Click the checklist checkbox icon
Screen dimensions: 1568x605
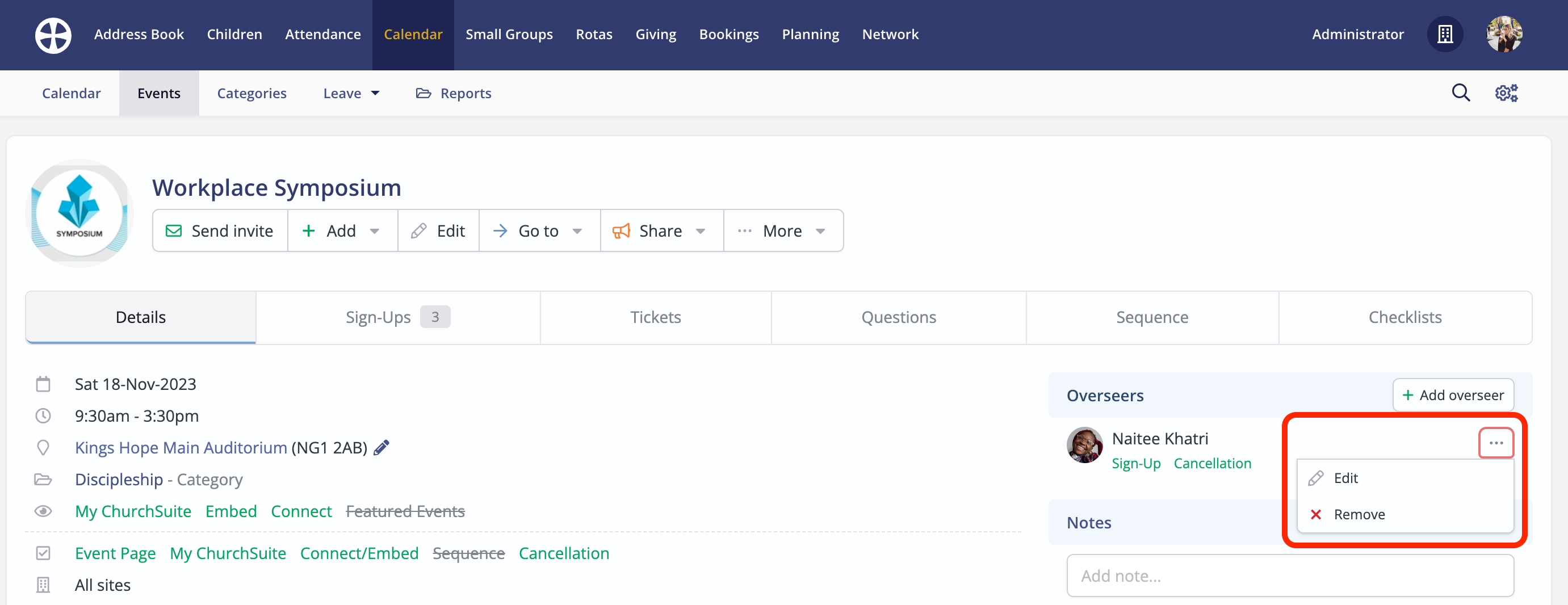click(43, 553)
